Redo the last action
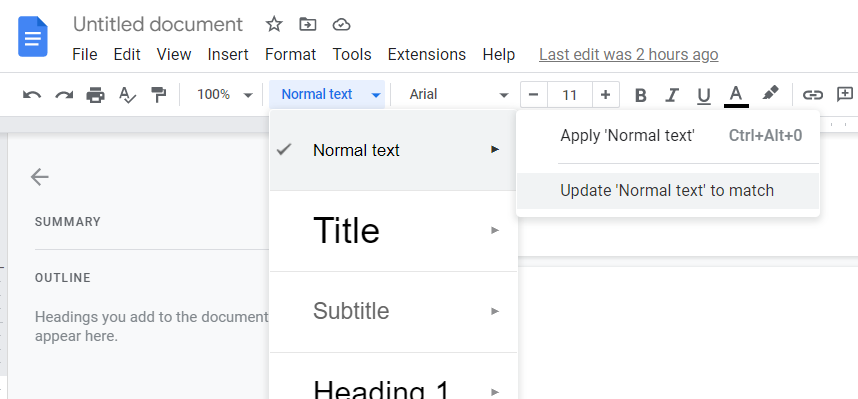This screenshot has width=858, height=399. tap(64, 95)
